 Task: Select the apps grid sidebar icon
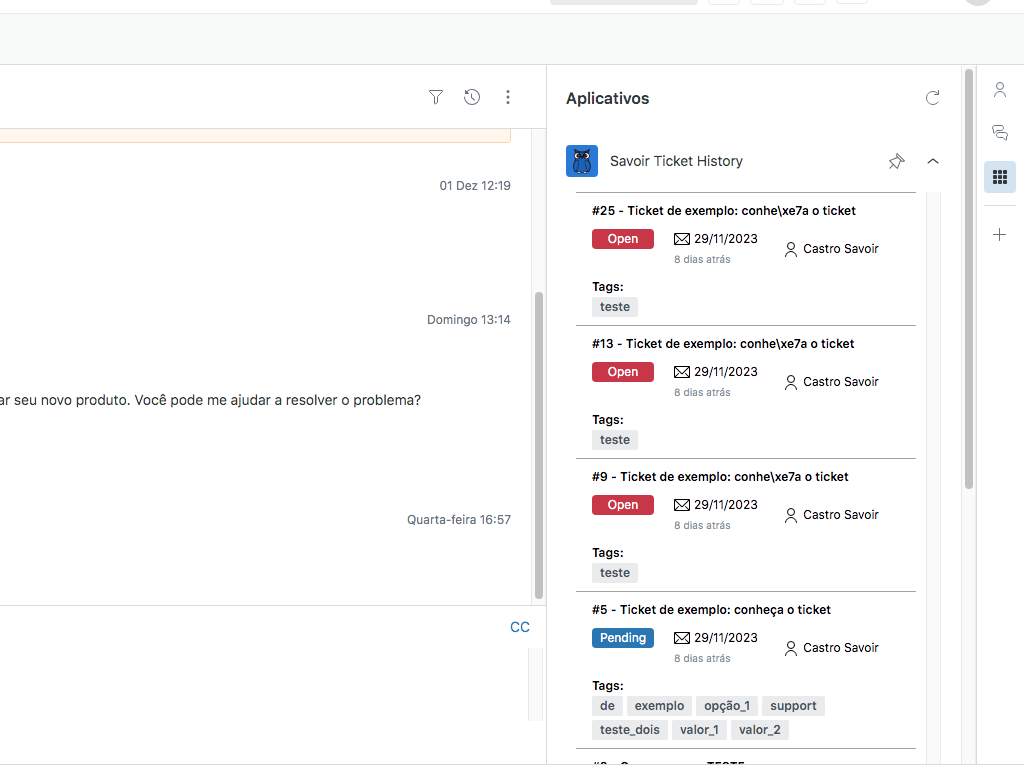999,177
